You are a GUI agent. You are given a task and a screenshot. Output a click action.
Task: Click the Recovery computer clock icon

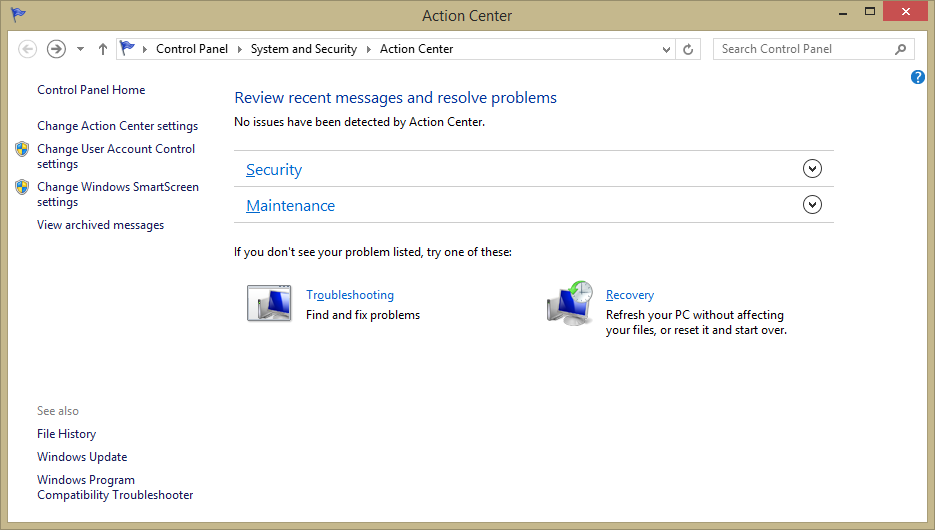tap(570, 303)
